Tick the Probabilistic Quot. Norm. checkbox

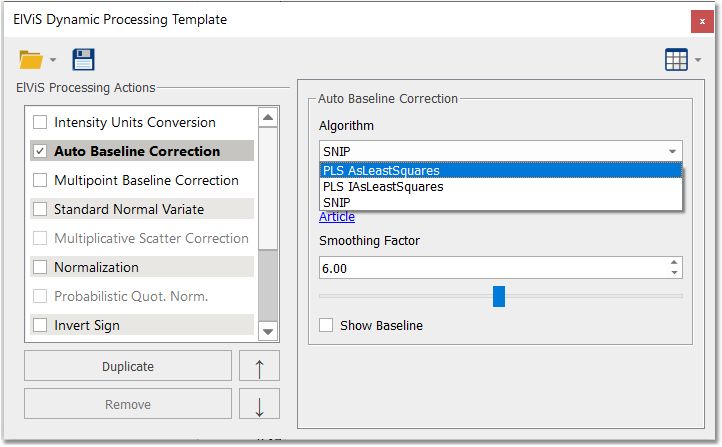pos(40,296)
